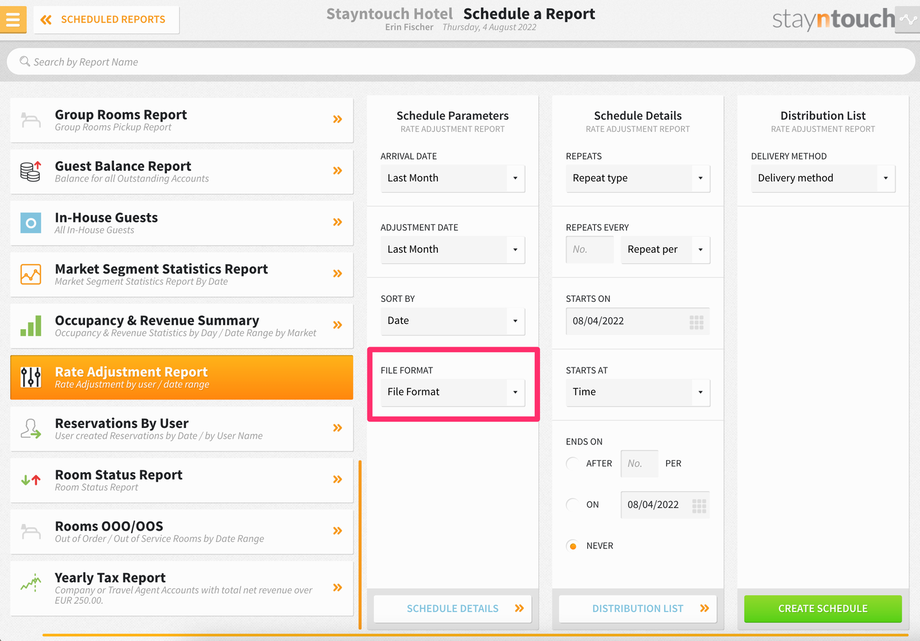Select Guest Balance Report title
The image size is (920, 641).
coord(123,166)
